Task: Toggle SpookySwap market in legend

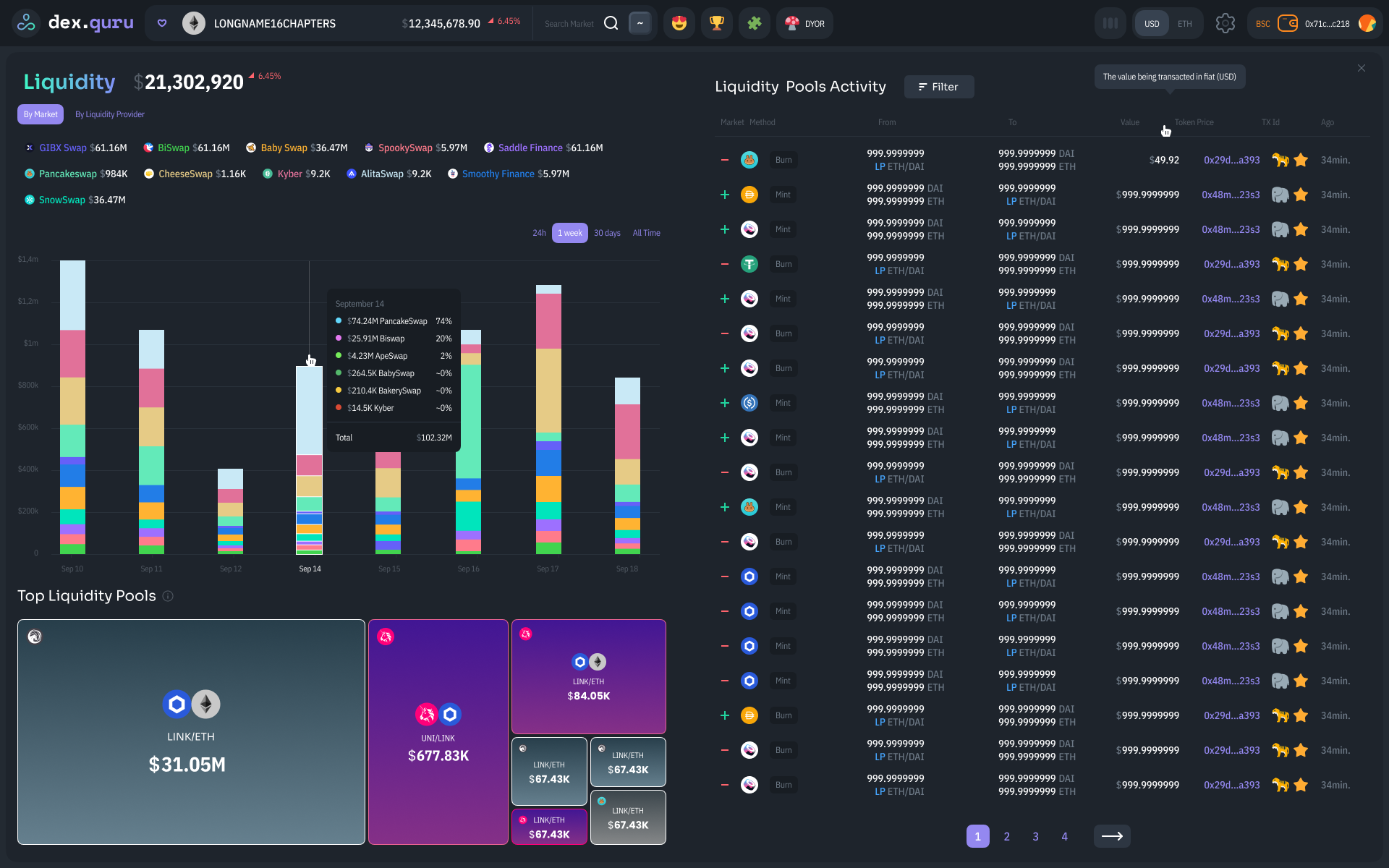Action: pos(416,148)
